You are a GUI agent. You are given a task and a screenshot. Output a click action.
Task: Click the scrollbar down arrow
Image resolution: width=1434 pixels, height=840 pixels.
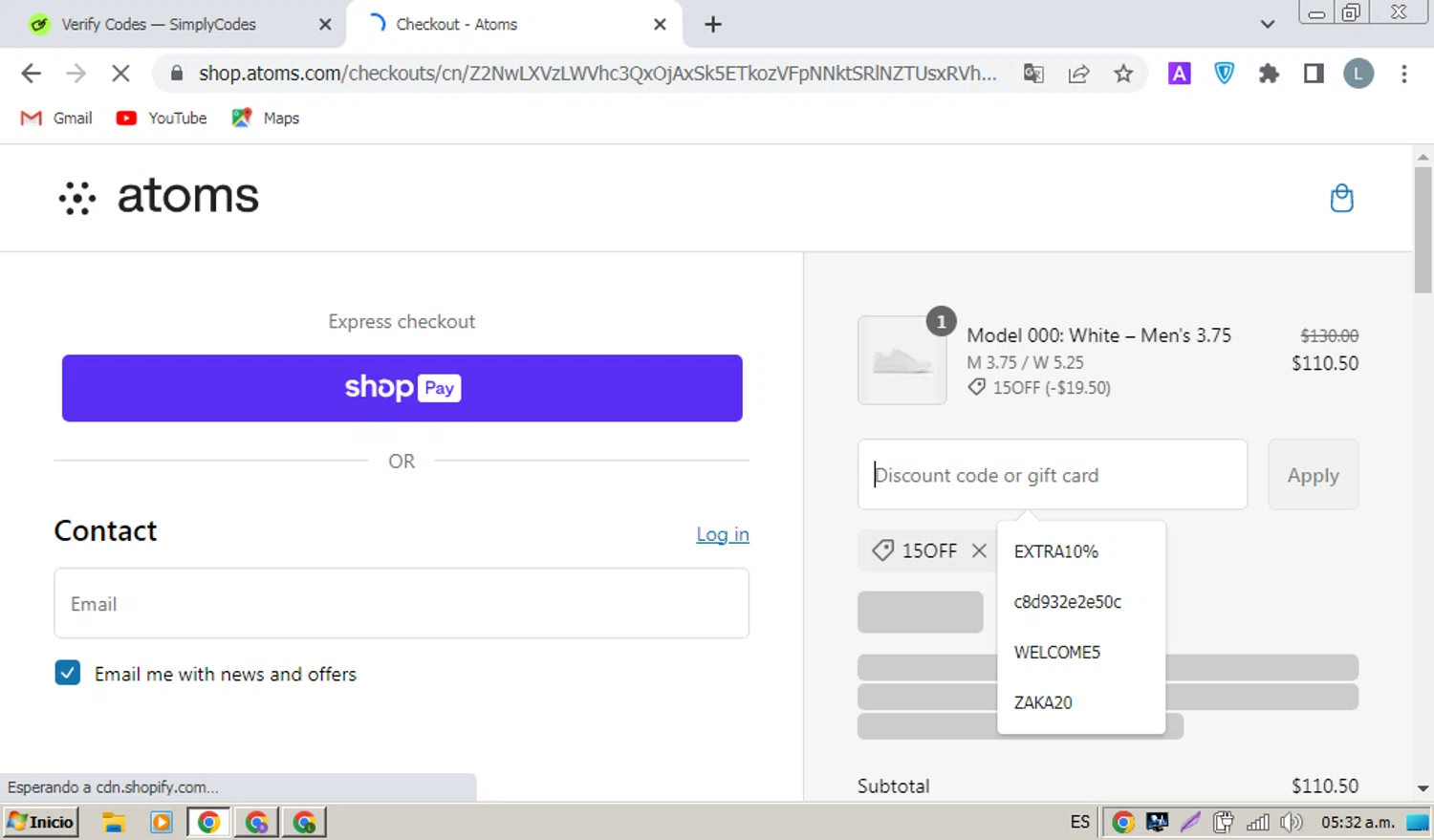[x=1423, y=788]
